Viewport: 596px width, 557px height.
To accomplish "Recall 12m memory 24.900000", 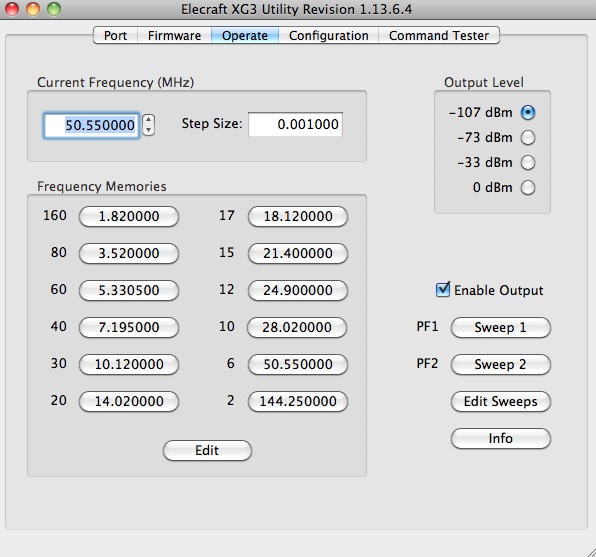I will (x=298, y=290).
